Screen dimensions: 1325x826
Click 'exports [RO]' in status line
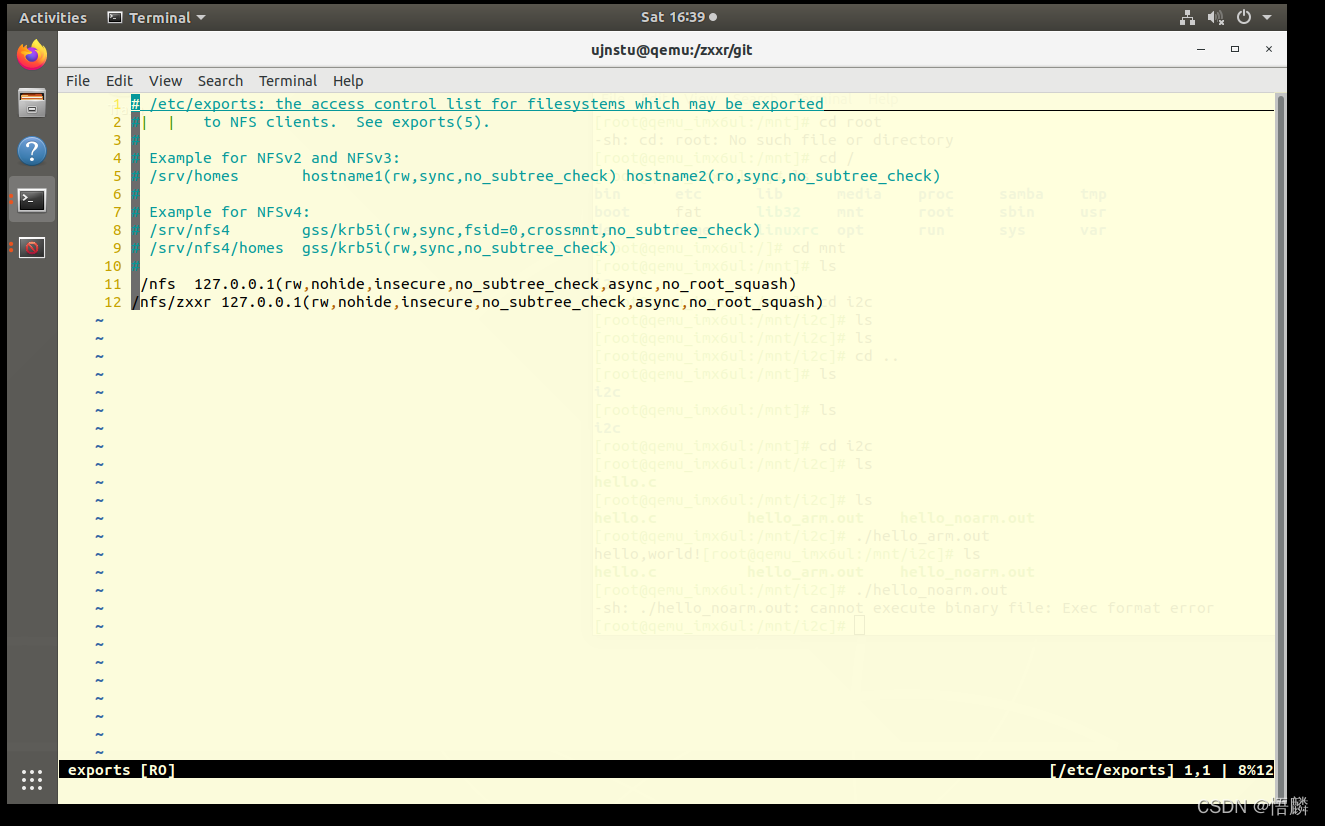(122, 770)
